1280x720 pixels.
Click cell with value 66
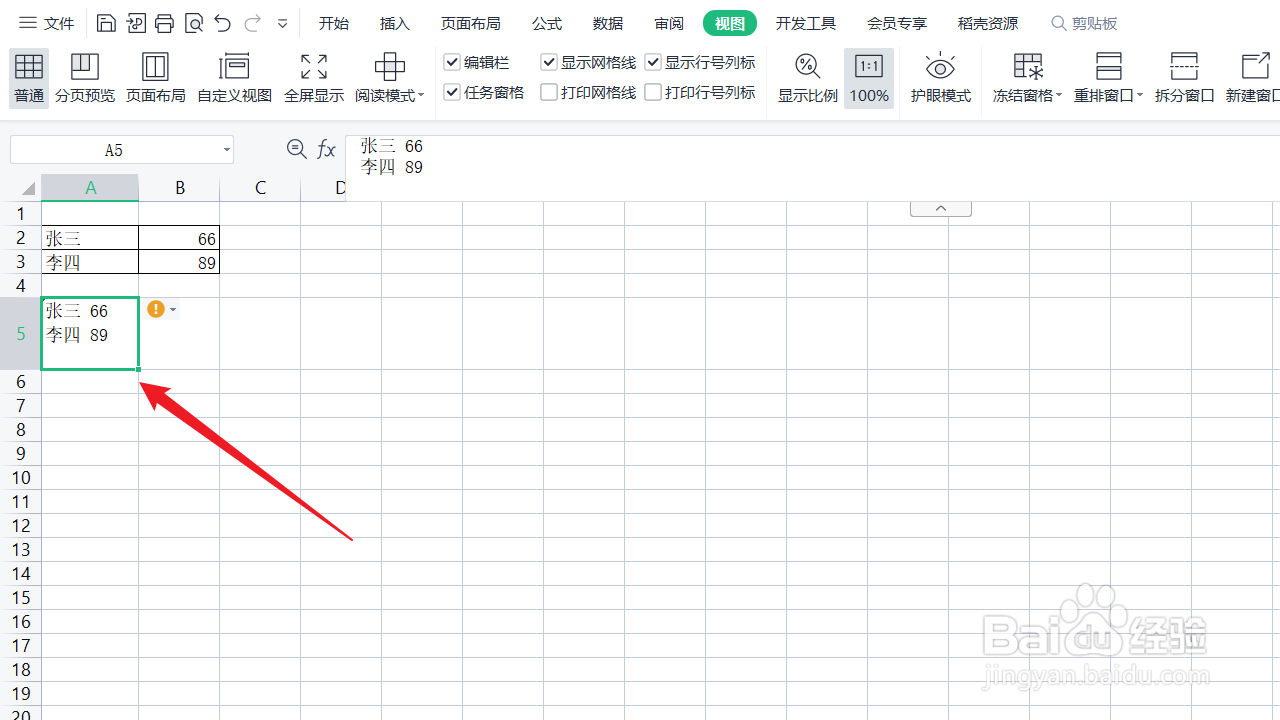[179, 238]
